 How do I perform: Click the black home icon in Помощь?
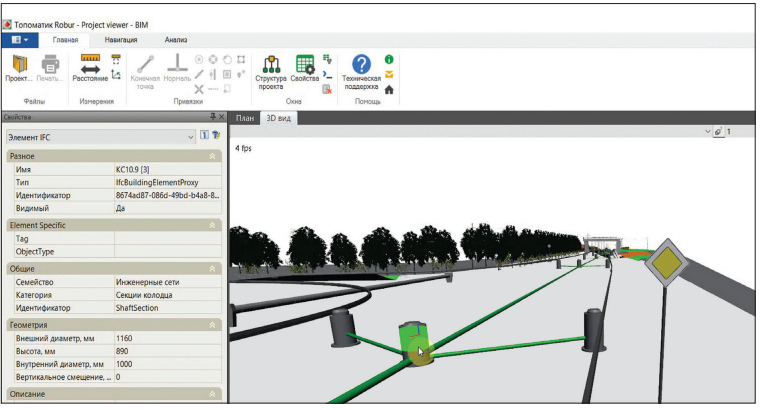pos(389,89)
